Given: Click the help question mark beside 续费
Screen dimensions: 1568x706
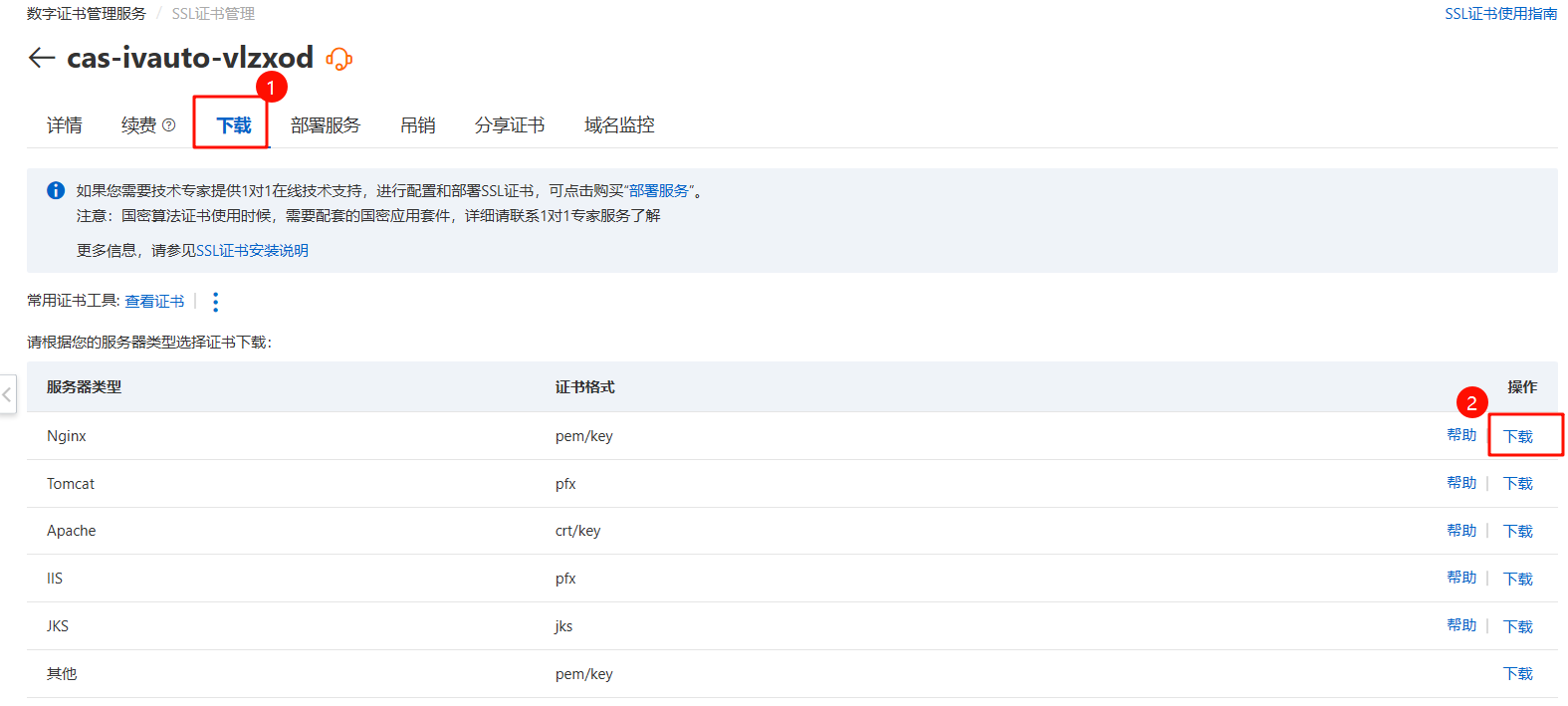Looking at the screenshot, I should [169, 125].
